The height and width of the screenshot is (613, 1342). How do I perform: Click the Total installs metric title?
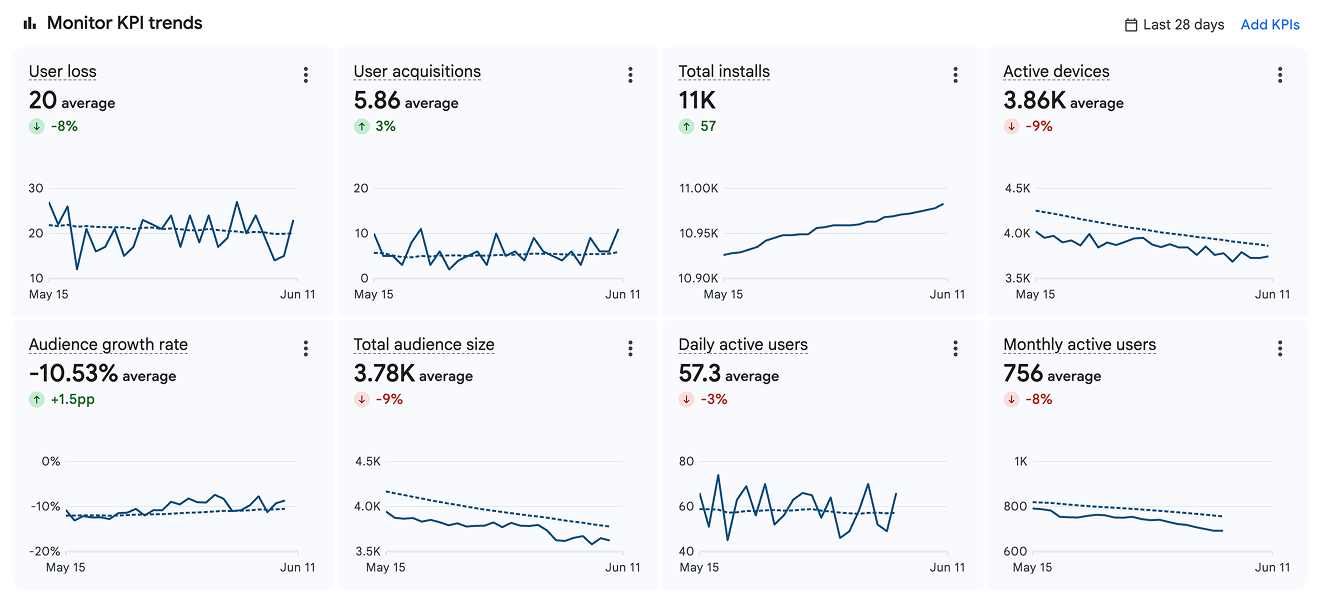click(x=724, y=72)
